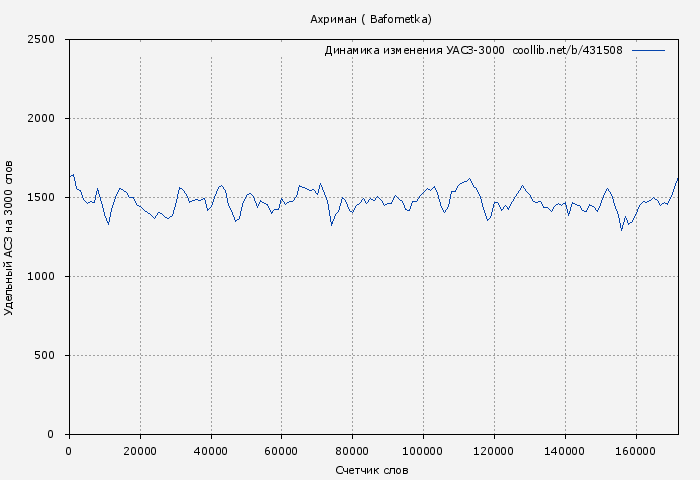Click the 1500 label on the y-axis
Viewport: 700px width, 480px height.
tap(47, 198)
